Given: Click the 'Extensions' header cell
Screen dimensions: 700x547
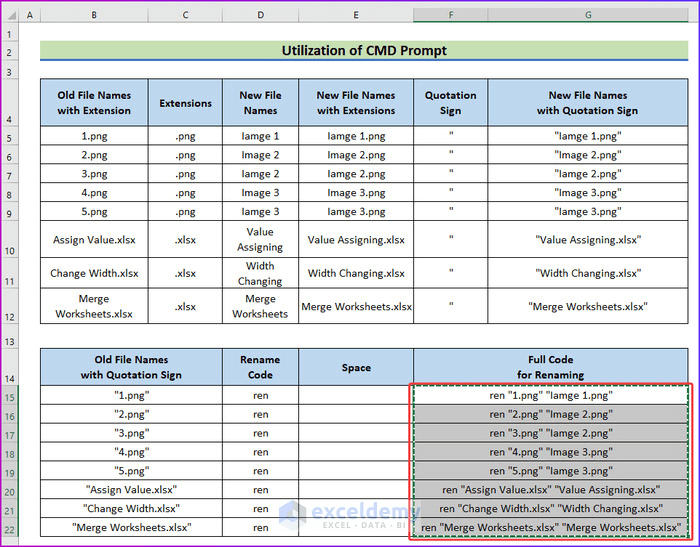Looking at the screenshot, I should [185, 103].
